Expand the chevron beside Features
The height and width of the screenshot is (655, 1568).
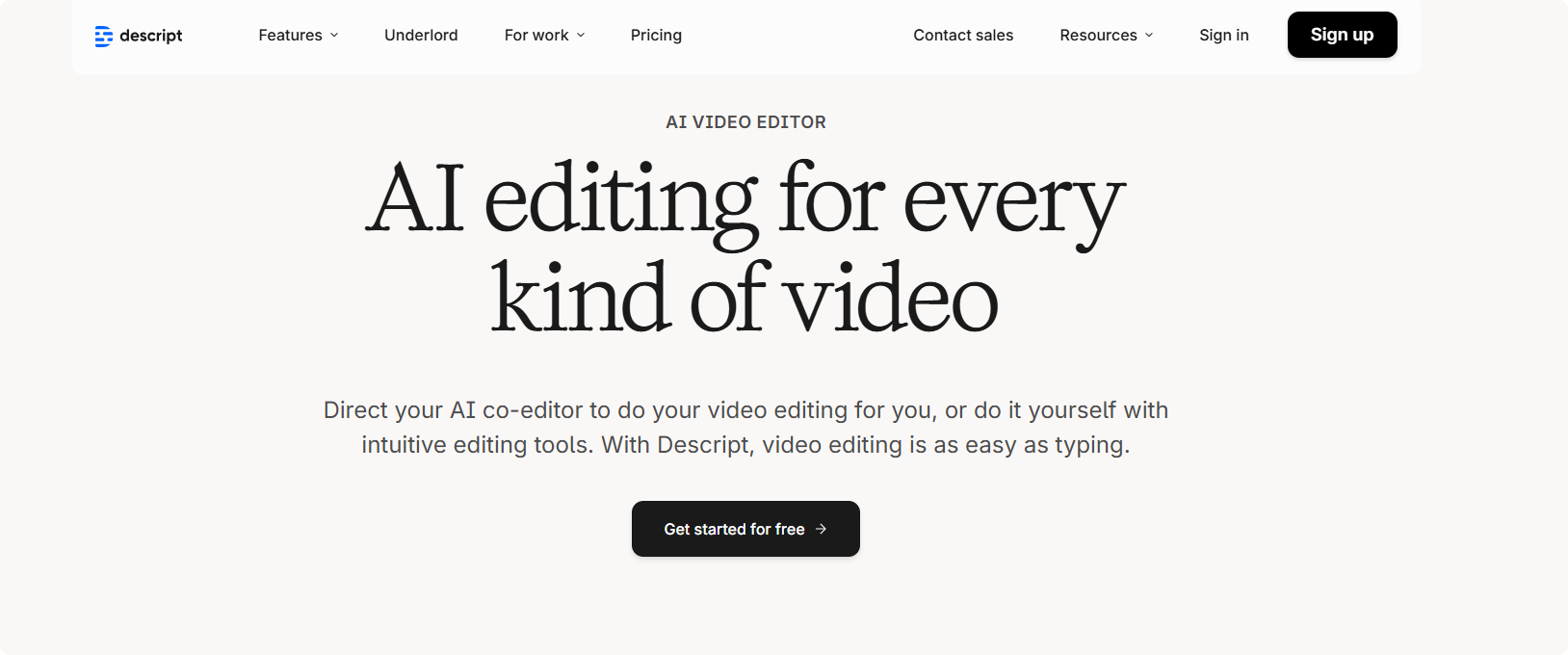(334, 36)
